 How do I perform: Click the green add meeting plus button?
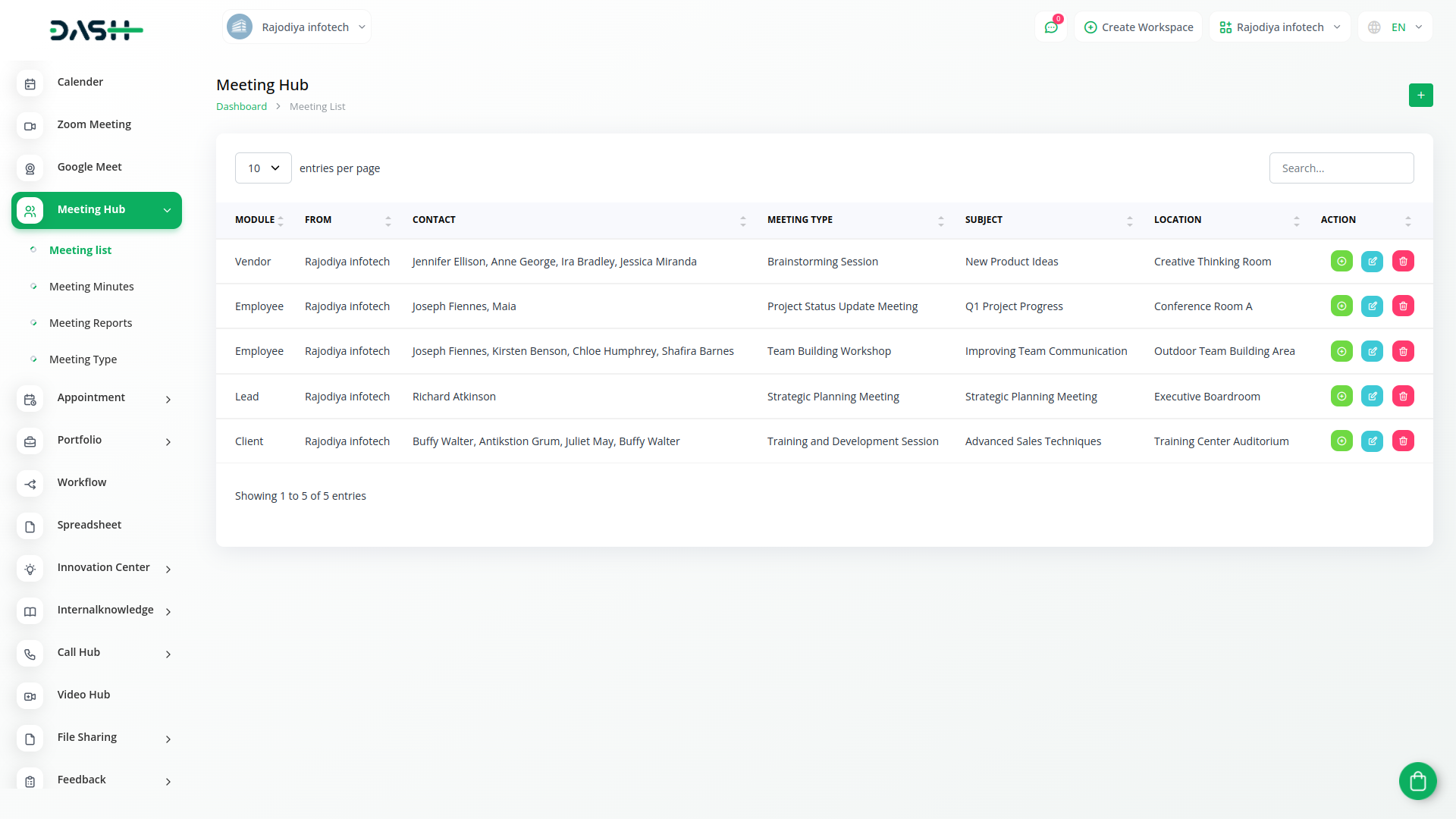(x=1420, y=96)
